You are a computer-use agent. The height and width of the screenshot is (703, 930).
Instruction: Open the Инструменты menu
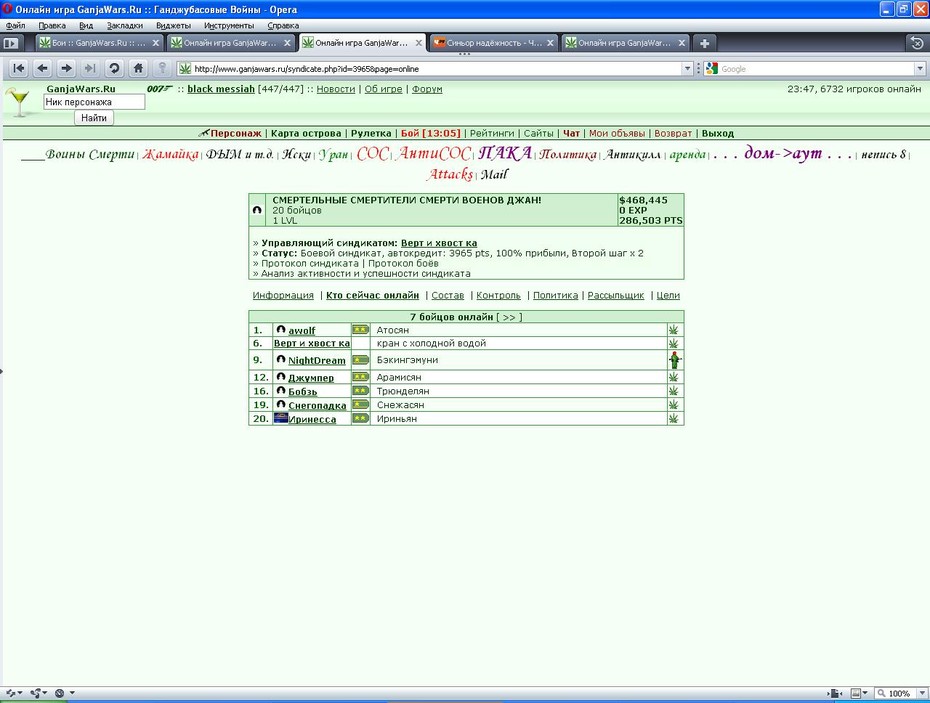pos(229,26)
